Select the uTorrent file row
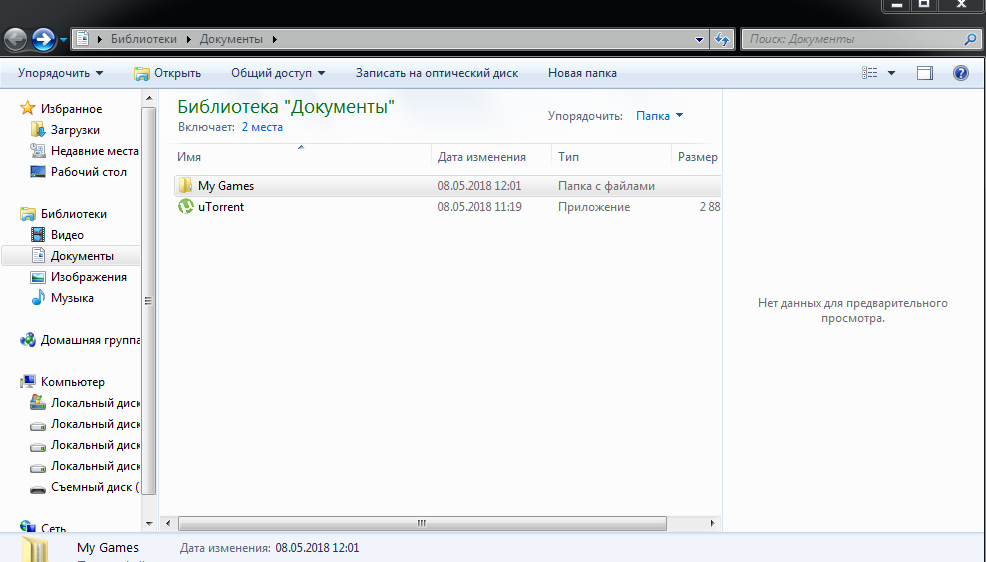The image size is (986, 562). pyautogui.click(x=447, y=207)
